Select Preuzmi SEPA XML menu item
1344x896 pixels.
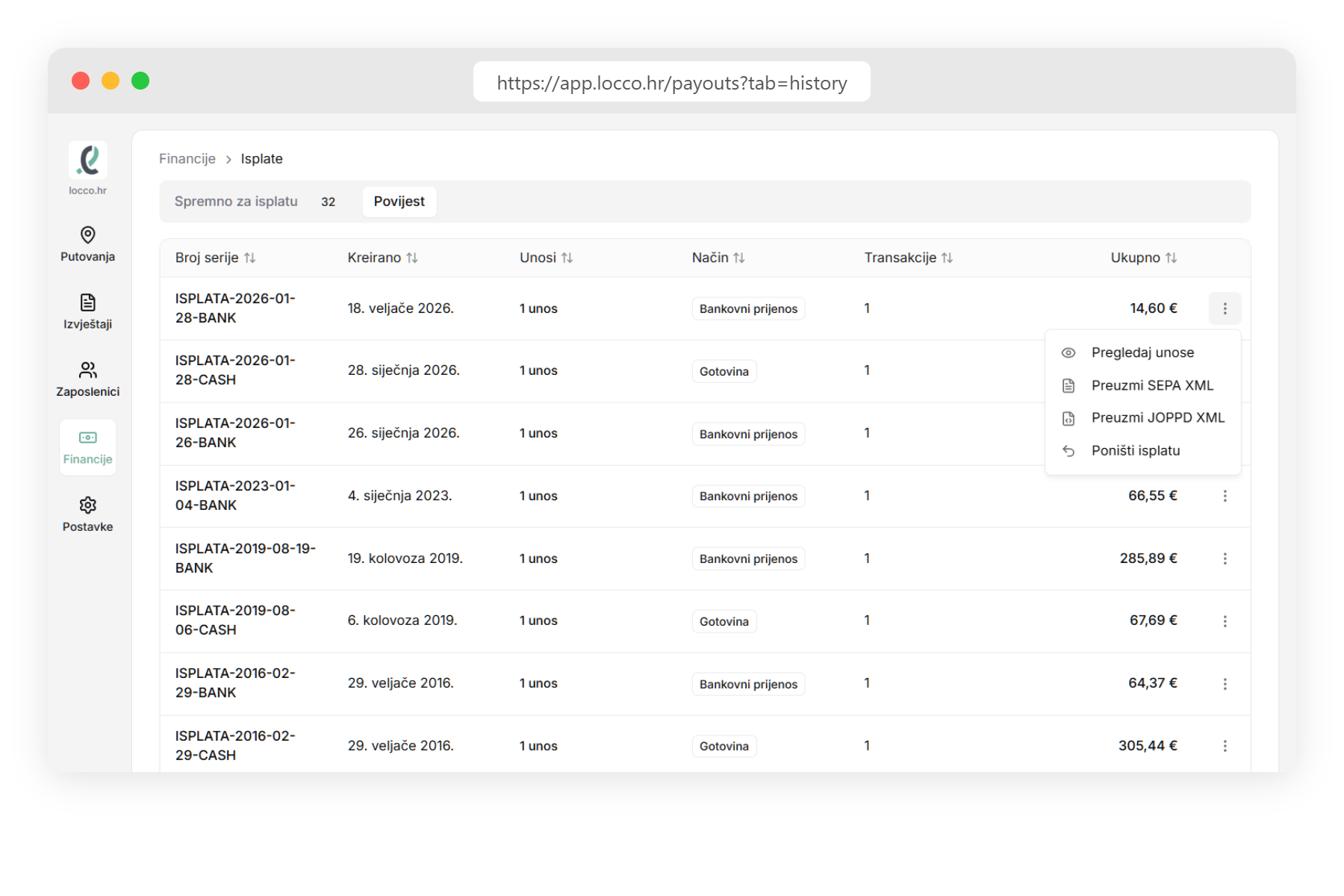click(1151, 385)
